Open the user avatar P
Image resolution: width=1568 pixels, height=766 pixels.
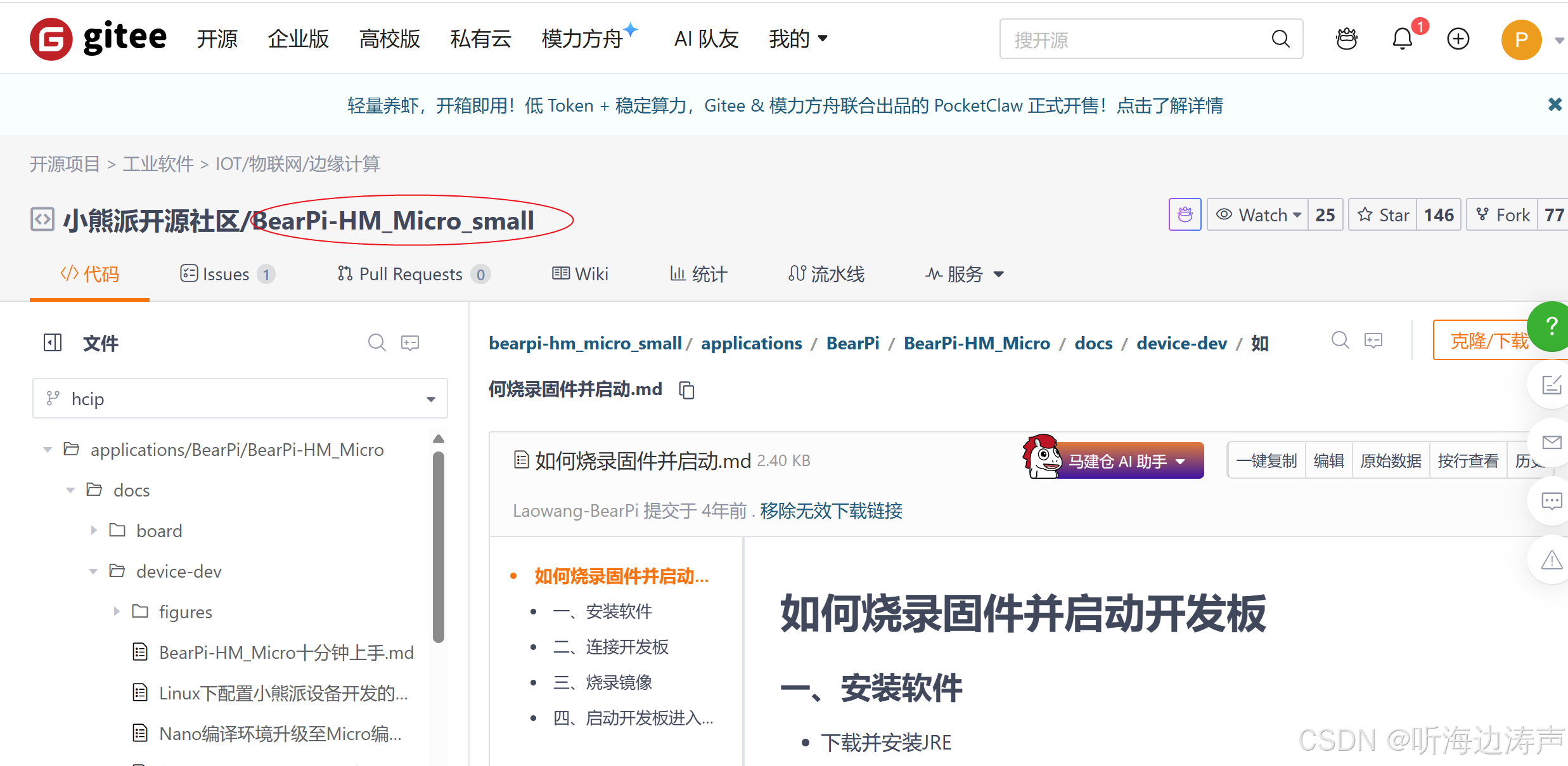(1521, 39)
